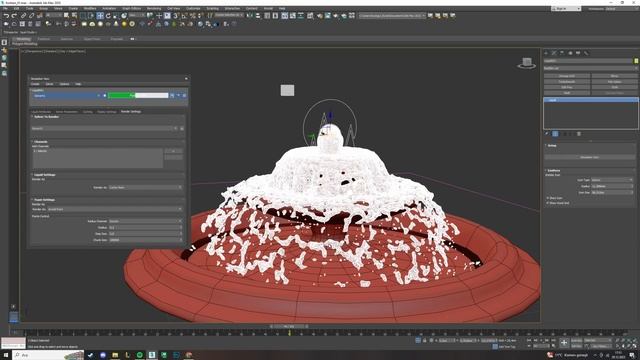Select the Liquid entry in the modifier stack
Image resolution: width=640 pixels, height=360 pixels.
(x=591, y=100)
